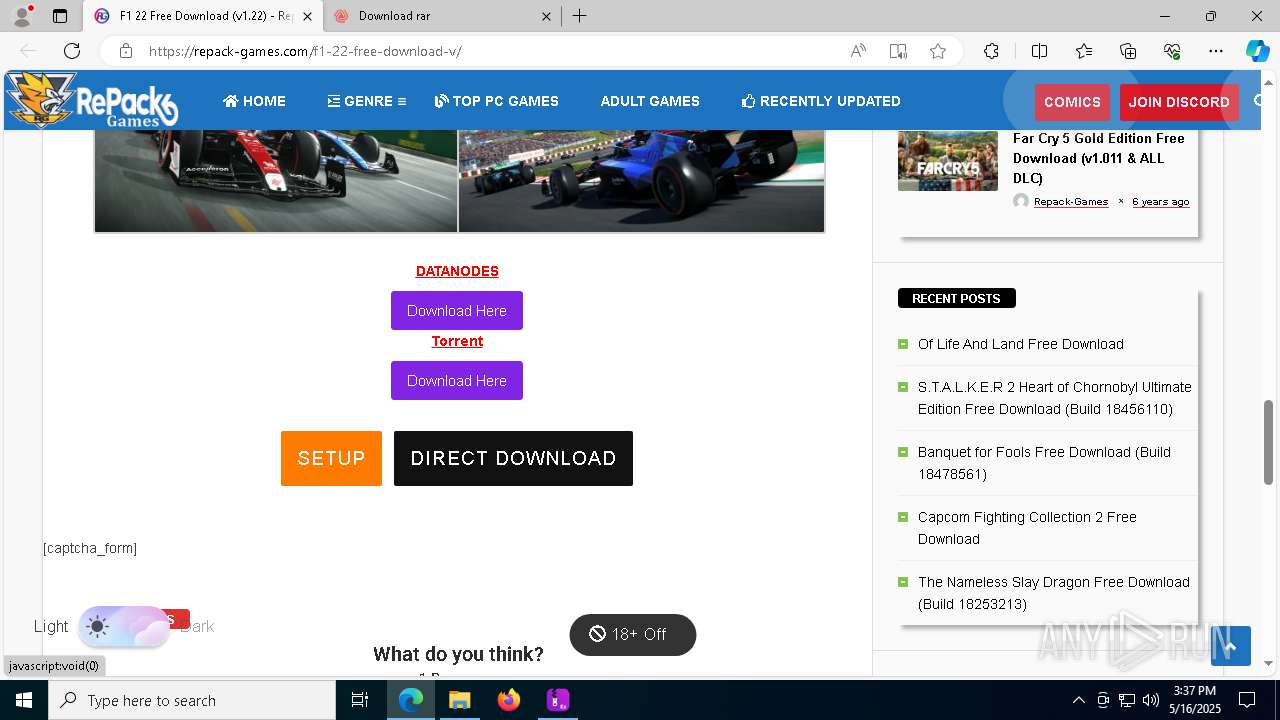Open the tab actions menu icon
This screenshot has height=720, width=1280.
tap(60, 16)
